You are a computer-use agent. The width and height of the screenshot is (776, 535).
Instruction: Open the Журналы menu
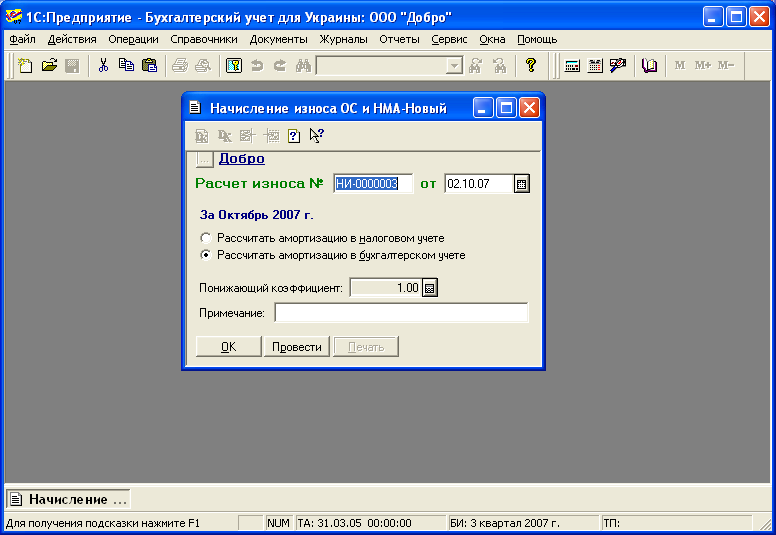pyautogui.click(x=343, y=39)
